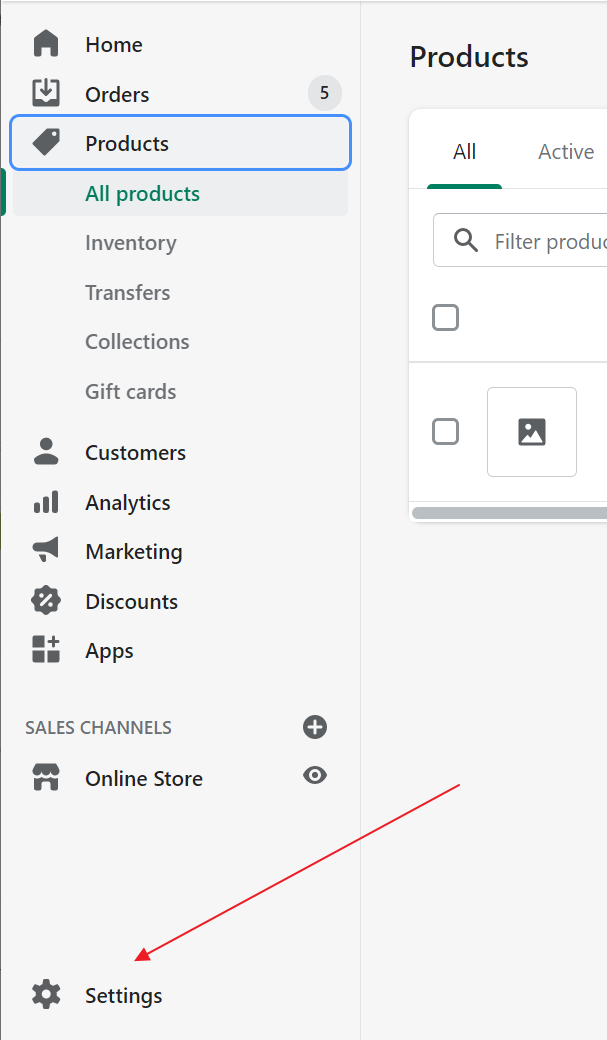Open Discounts percent badge icon
607x1040 pixels.
46,601
